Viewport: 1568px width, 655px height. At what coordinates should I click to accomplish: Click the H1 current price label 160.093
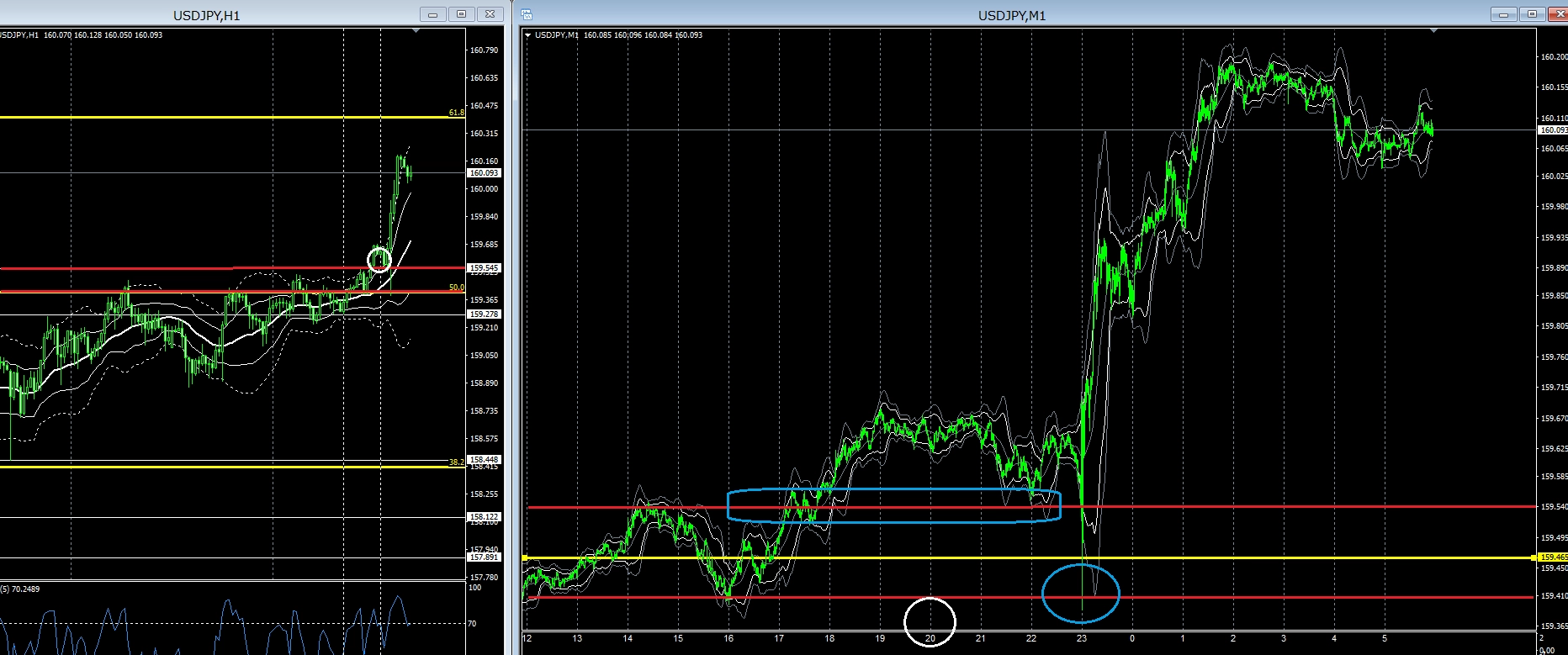click(x=484, y=173)
